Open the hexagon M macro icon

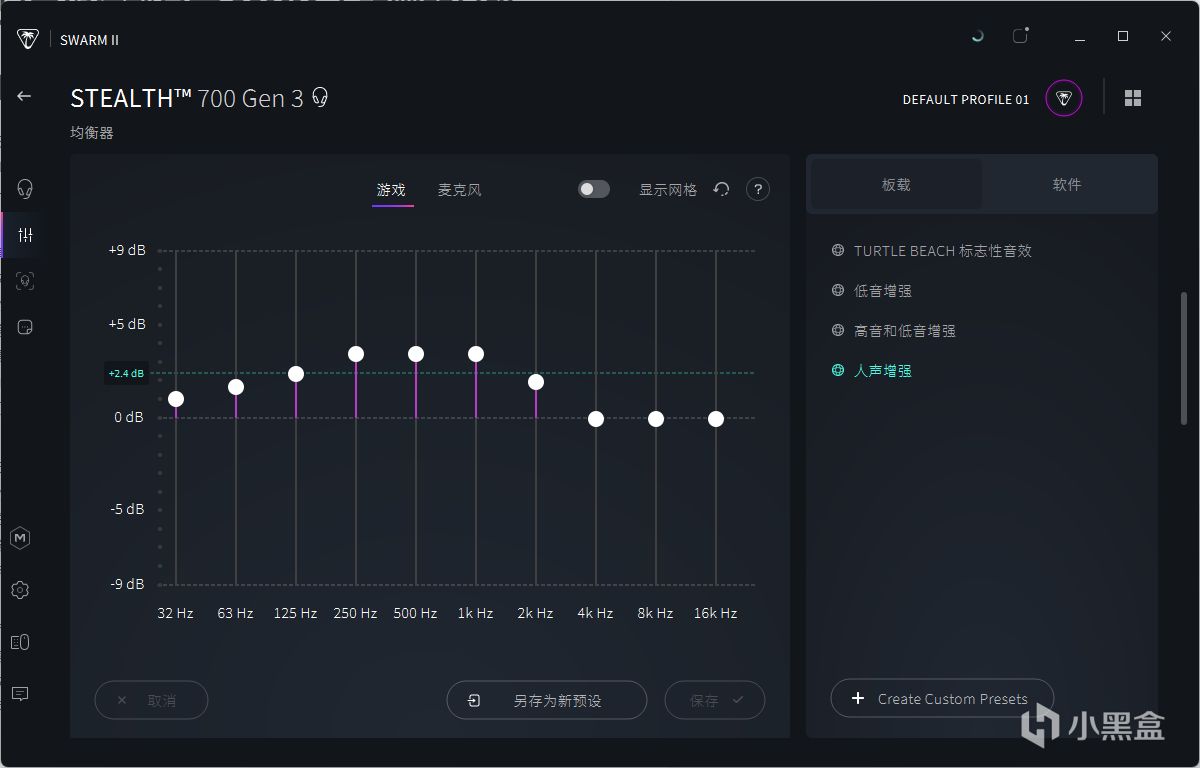(20, 538)
